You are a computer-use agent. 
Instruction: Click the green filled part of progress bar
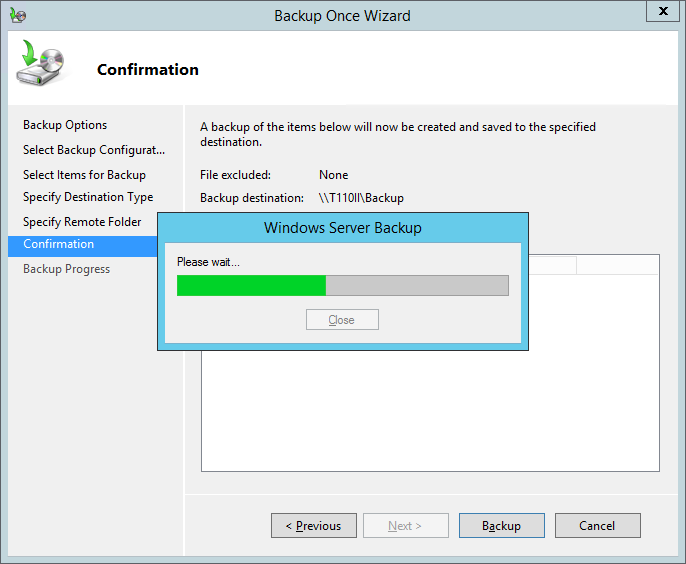(251, 286)
